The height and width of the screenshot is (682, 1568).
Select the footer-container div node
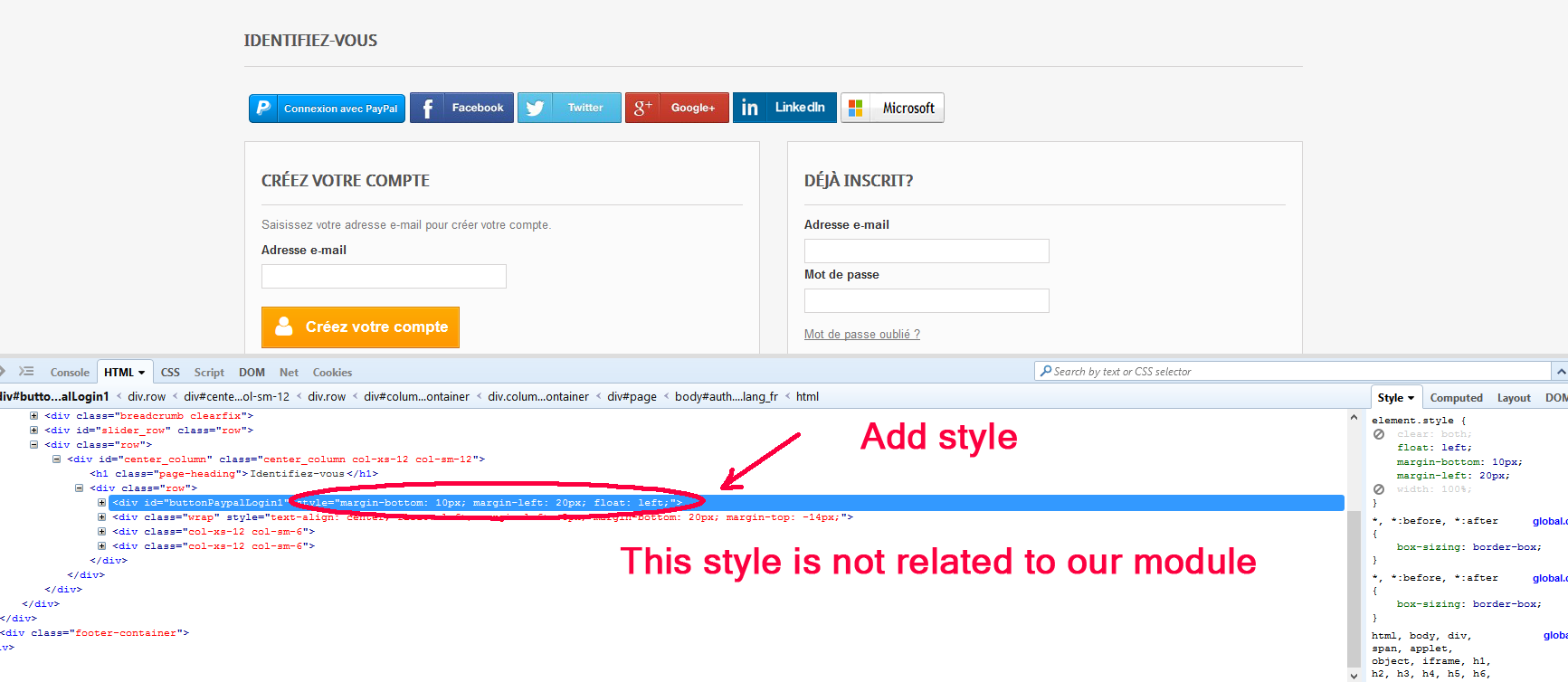pyautogui.click(x=95, y=633)
